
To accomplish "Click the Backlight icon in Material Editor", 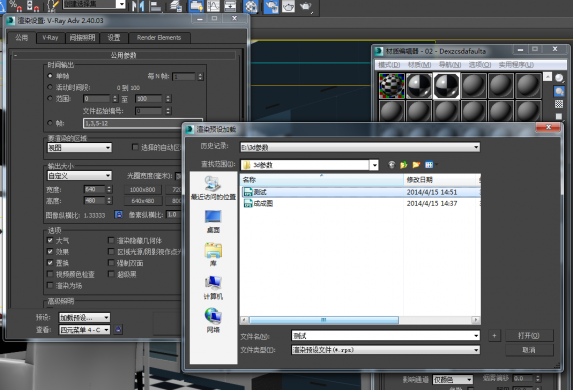I will [559, 91].
